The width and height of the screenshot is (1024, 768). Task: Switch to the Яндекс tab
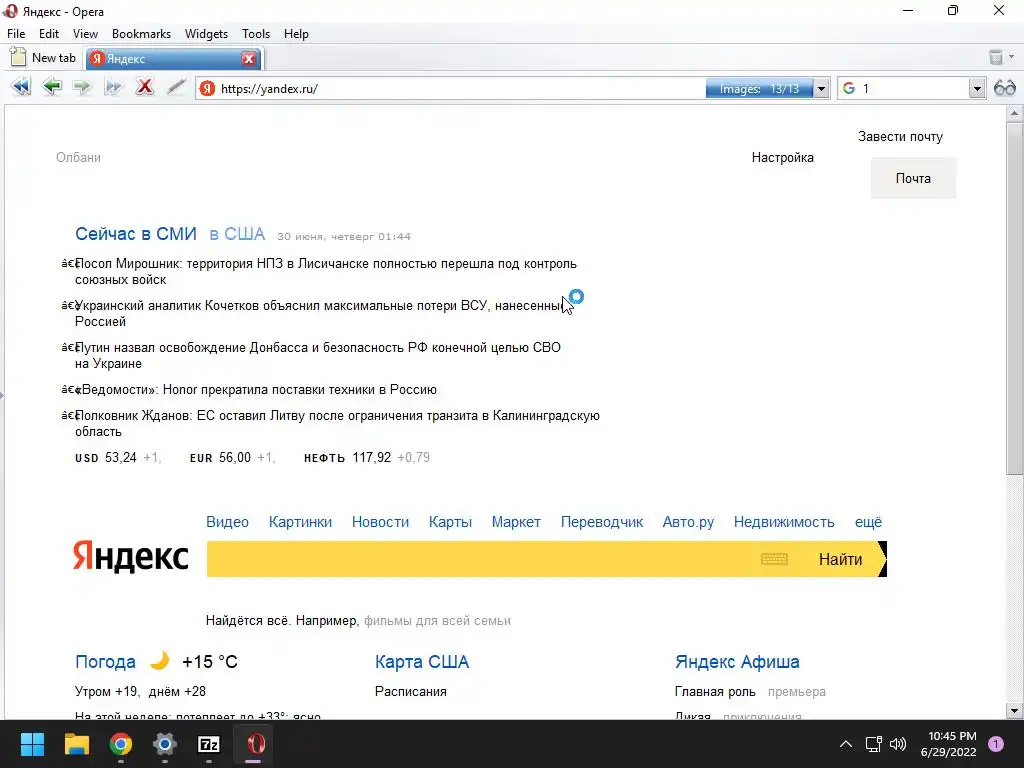point(163,59)
